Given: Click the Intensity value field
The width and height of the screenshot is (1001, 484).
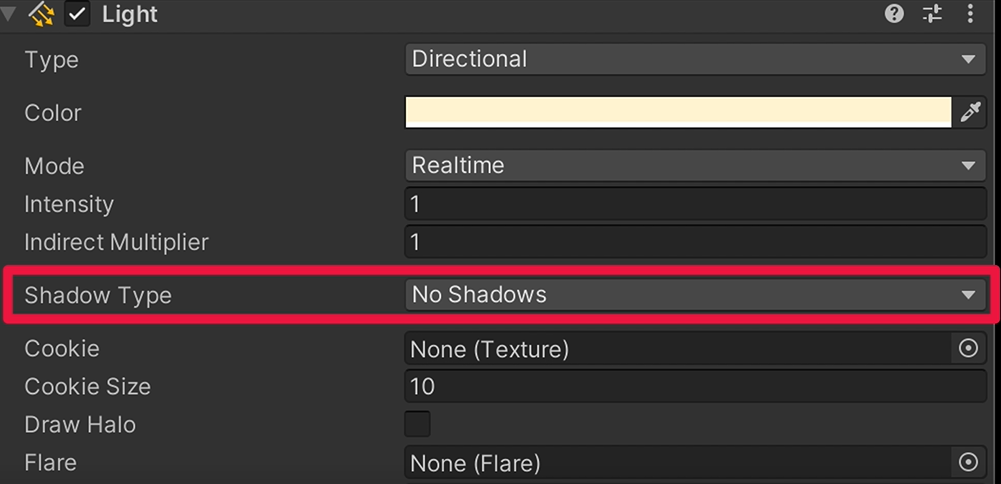Looking at the screenshot, I should coord(696,204).
